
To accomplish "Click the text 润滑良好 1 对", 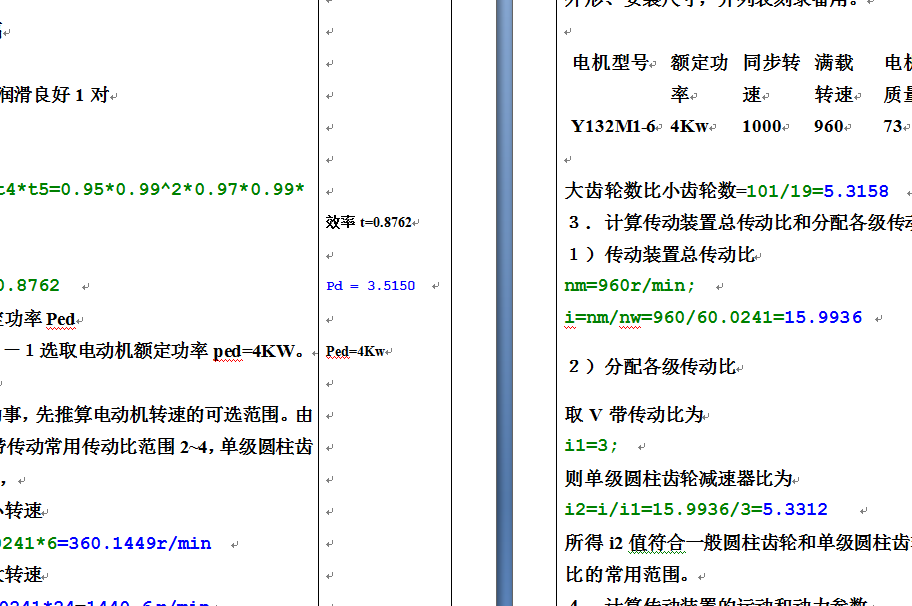I will 54,95.
